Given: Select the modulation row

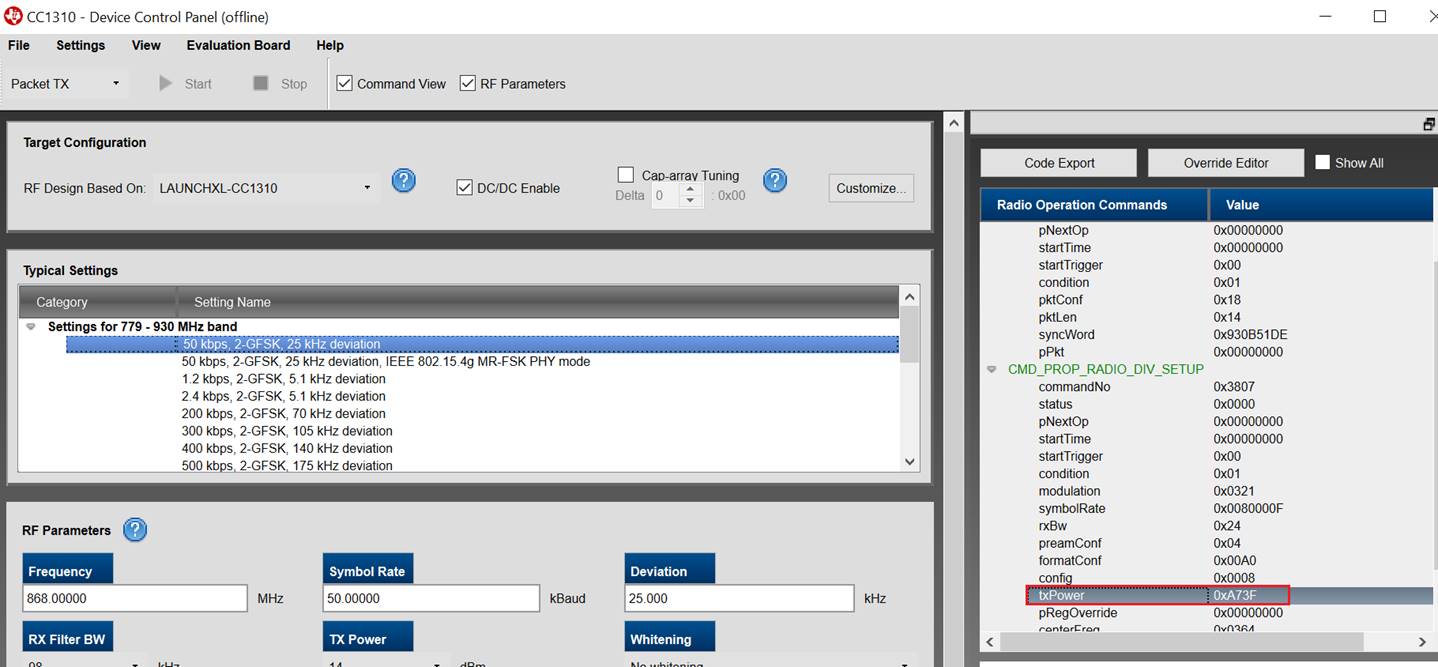Looking at the screenshot, I should tap(1207, 491).
